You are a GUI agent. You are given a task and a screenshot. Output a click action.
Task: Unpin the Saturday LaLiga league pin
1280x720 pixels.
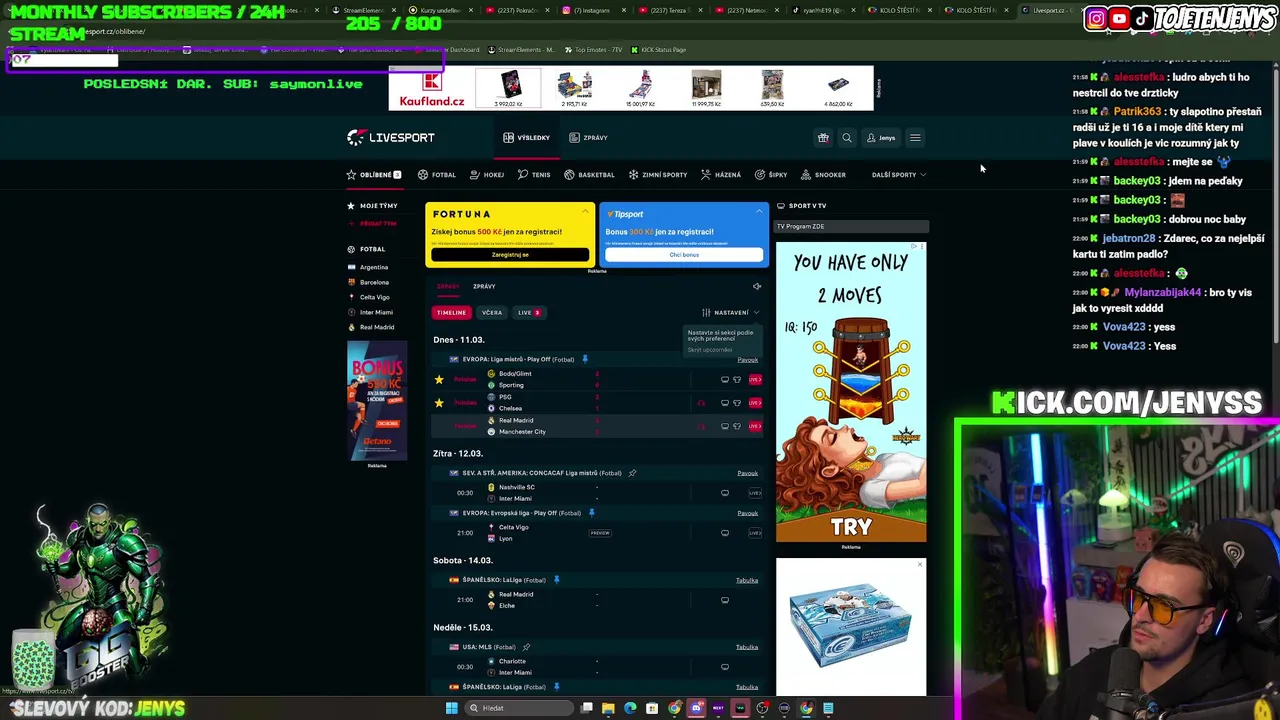point(556,580)
